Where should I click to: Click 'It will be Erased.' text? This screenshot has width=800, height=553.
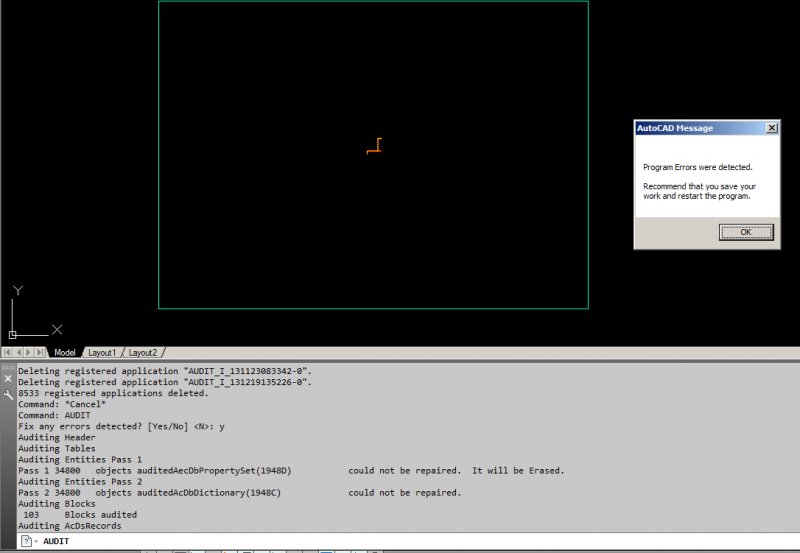[518, 470]
